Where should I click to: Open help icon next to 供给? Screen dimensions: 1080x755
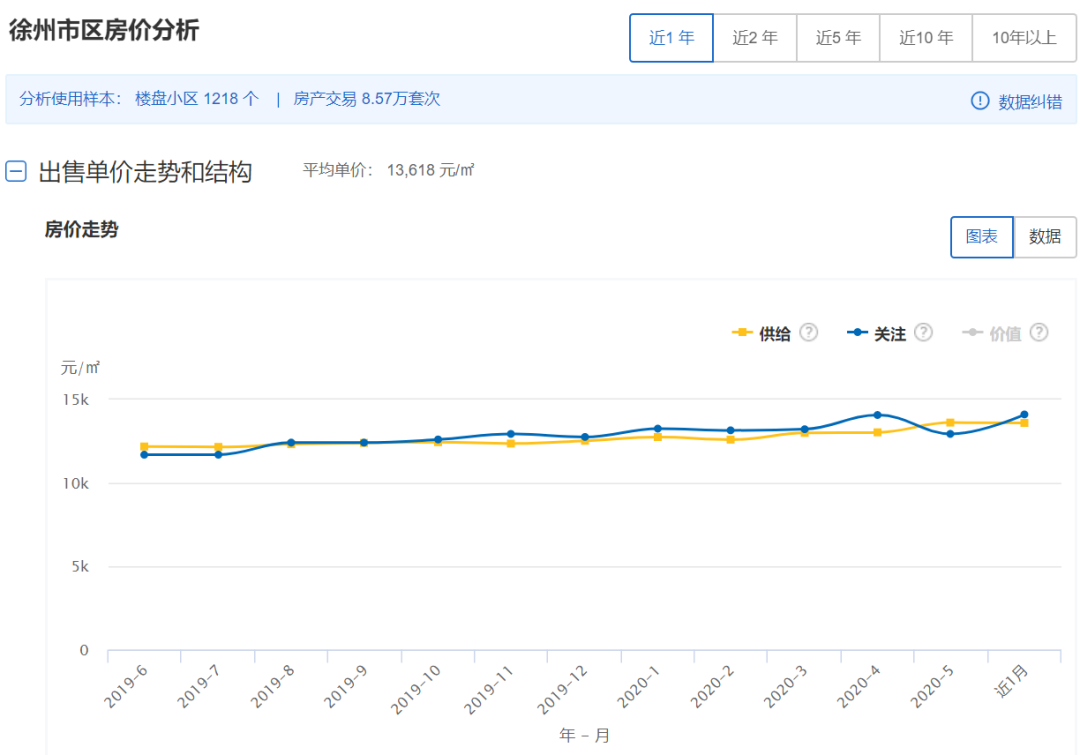pyautogui.click(x=809, y=333)
